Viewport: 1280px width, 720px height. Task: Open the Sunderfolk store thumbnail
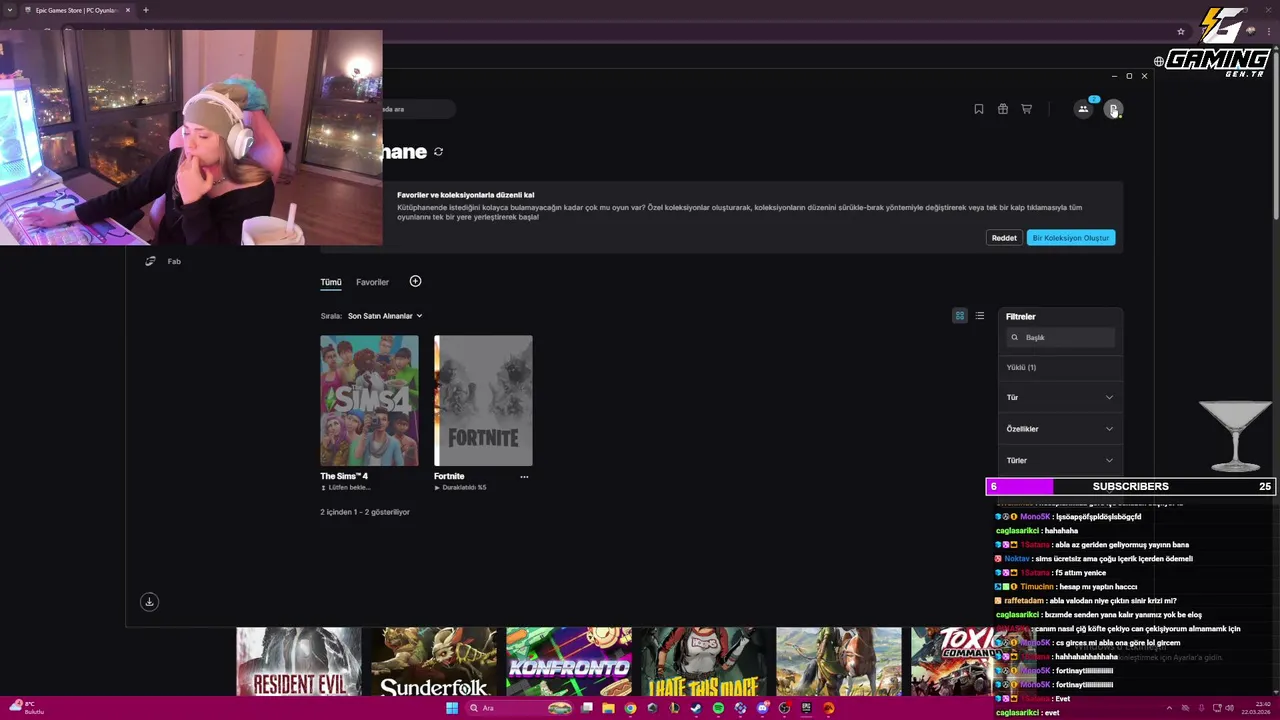(x=434, y=661)
